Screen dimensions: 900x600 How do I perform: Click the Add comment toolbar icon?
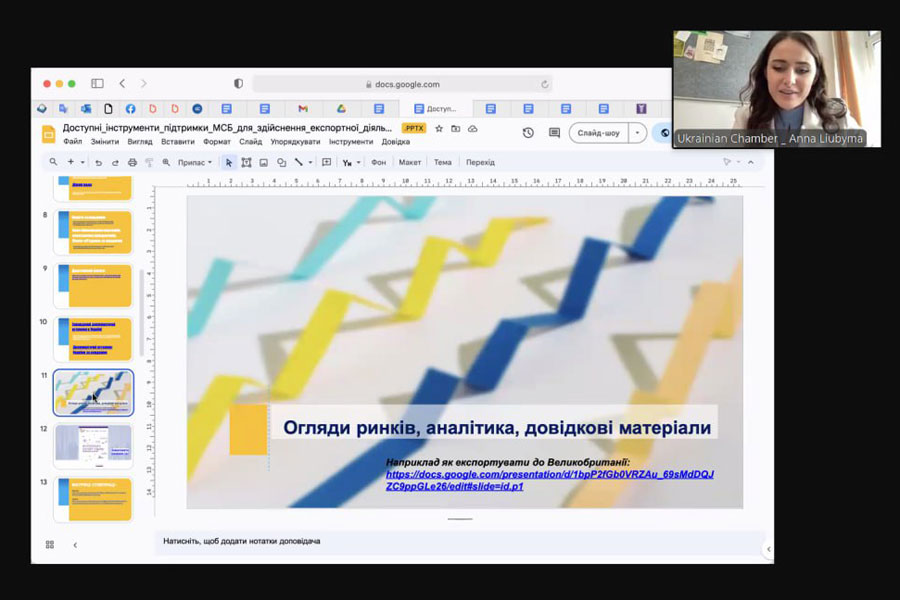[326, 162]
